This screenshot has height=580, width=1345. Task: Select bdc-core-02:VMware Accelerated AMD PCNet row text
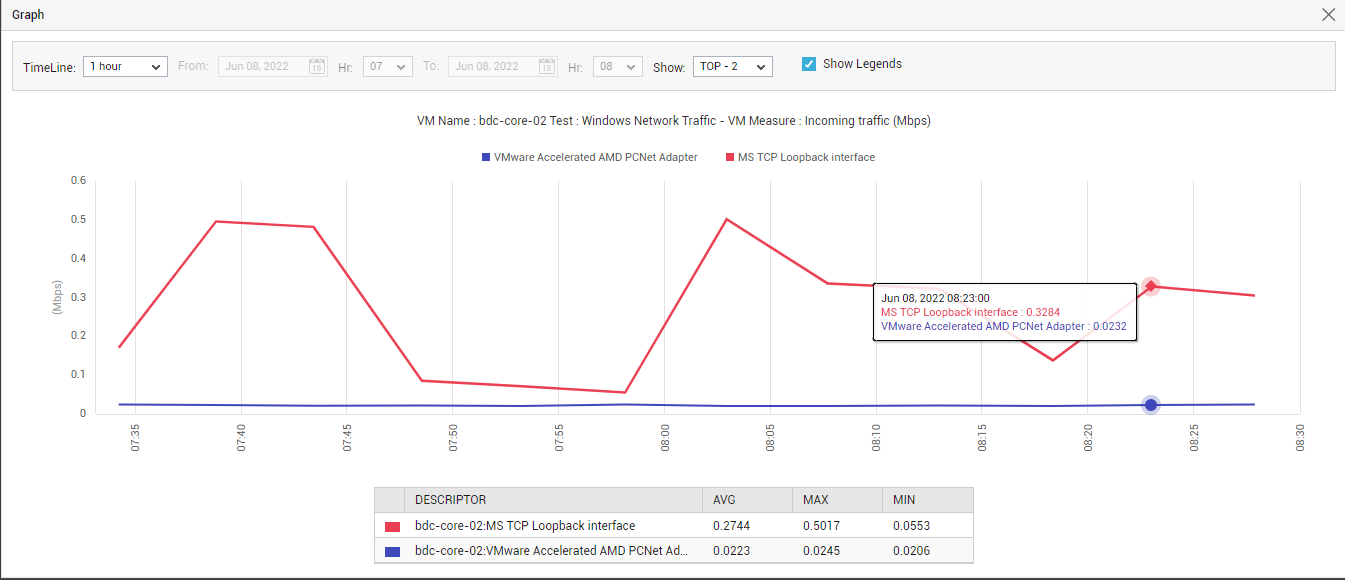pyautogui.click(x=552, y=552)
